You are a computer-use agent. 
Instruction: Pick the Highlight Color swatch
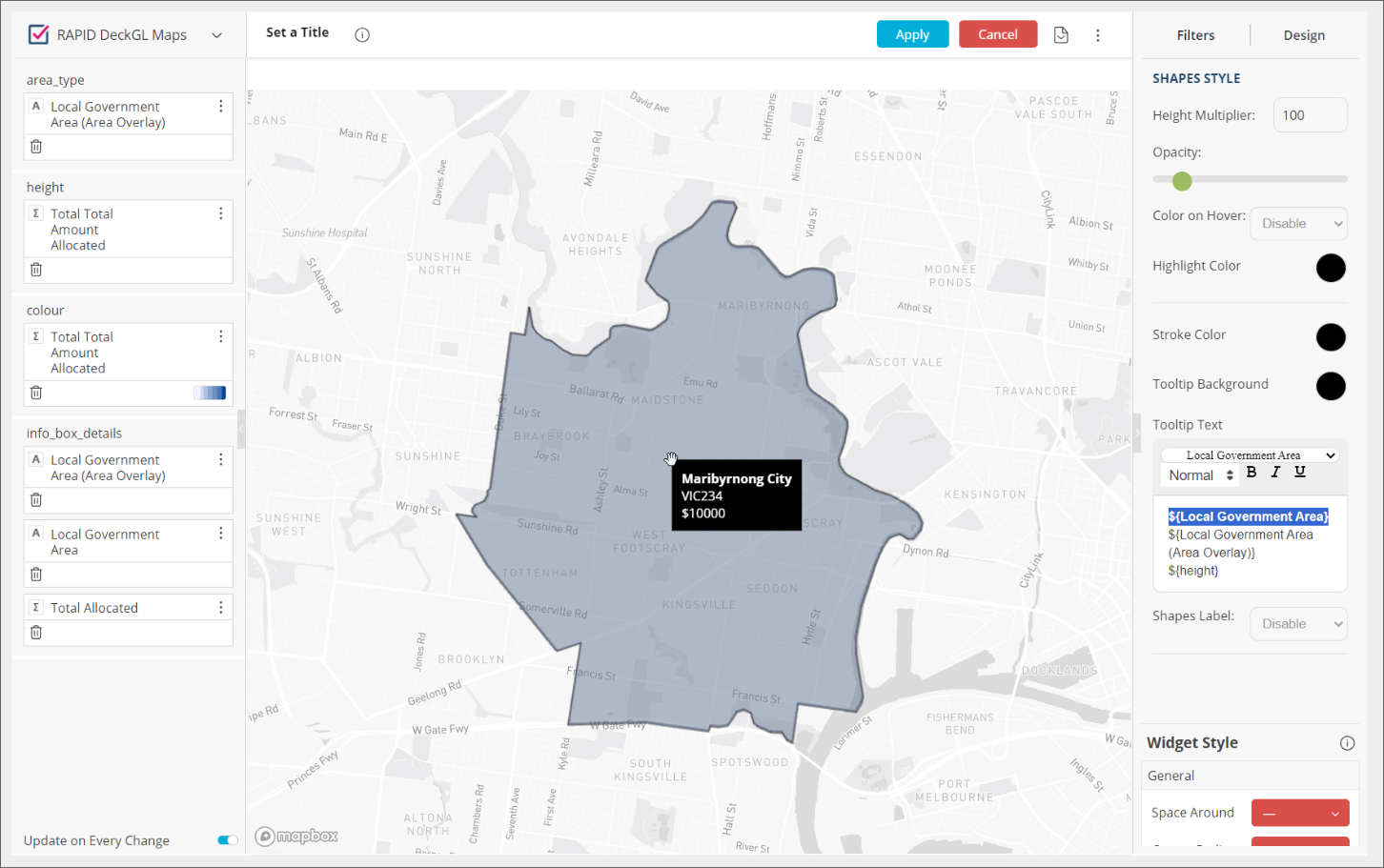[1331, 268]
